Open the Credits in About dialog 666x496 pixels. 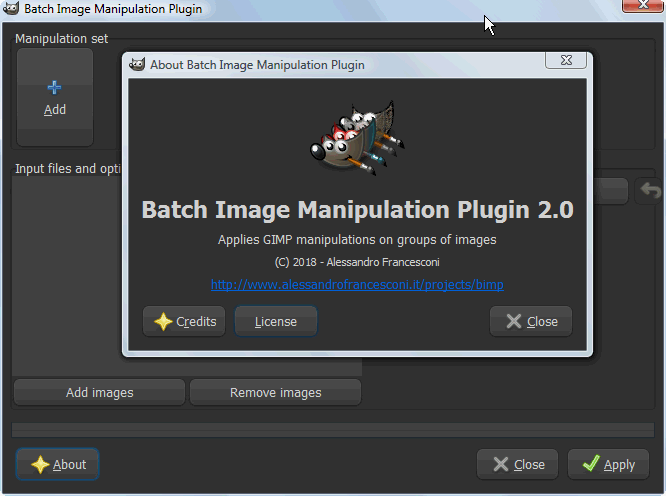184,321
